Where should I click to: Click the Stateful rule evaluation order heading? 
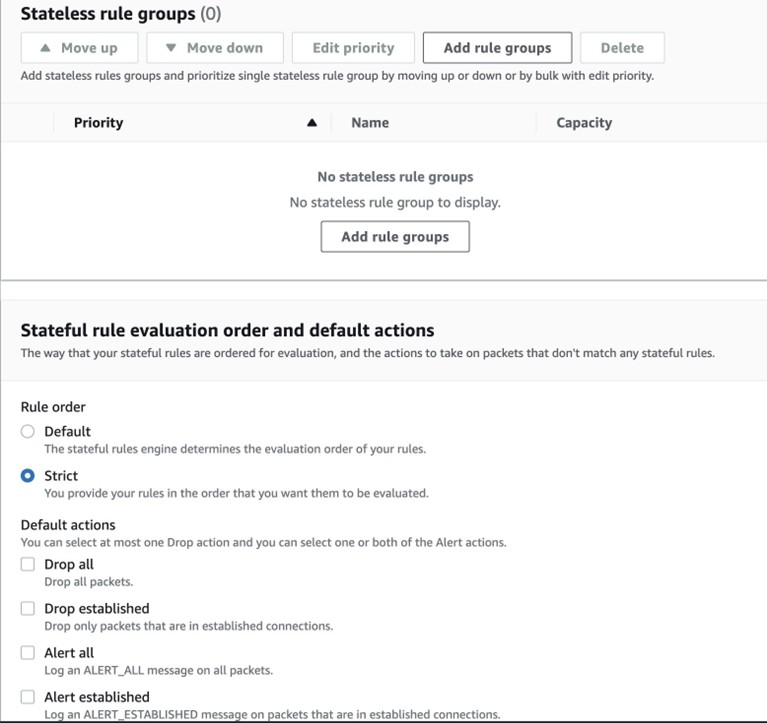(x=227, y=330)
